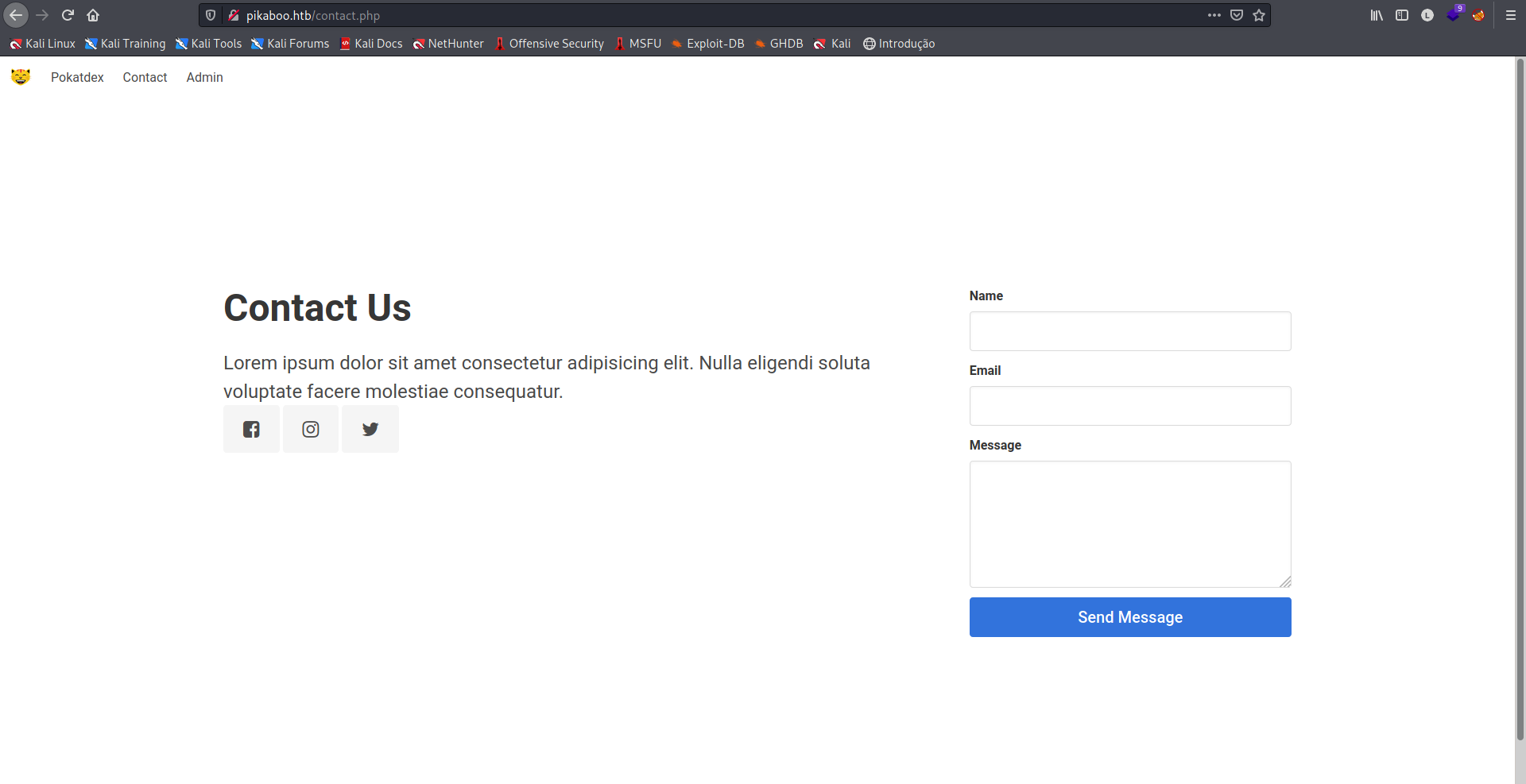
Task: Save page to Pocket
Action: point(1237,15)
